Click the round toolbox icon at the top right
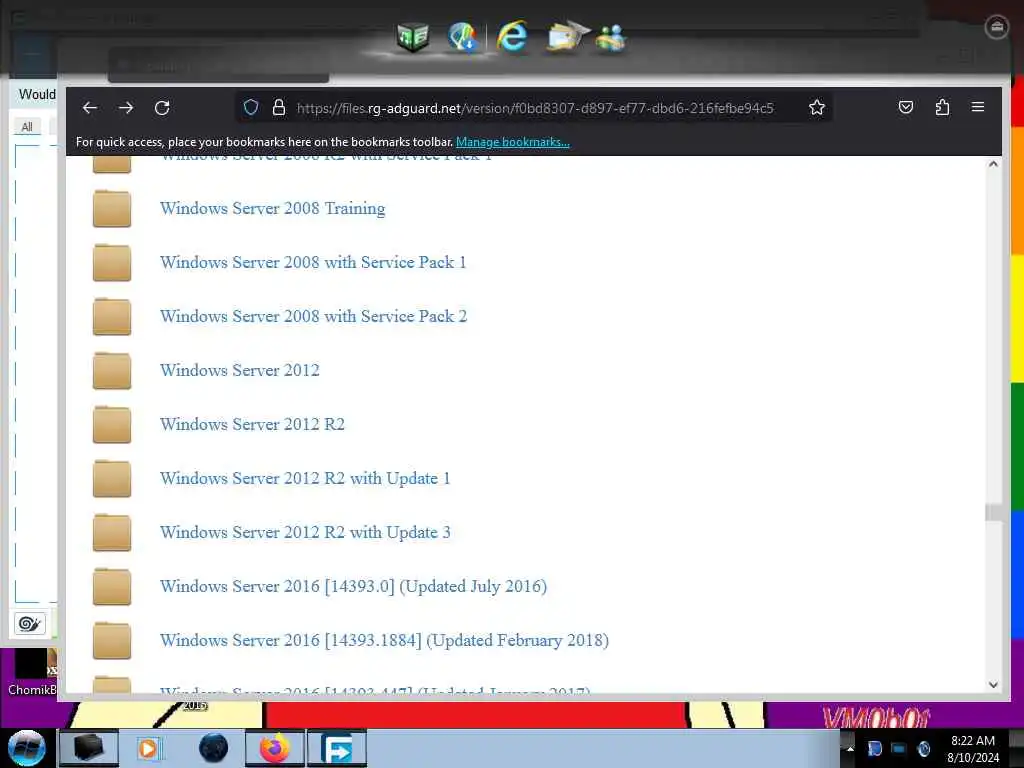This screenshot has height=768, width=1024. pos(997,27)
